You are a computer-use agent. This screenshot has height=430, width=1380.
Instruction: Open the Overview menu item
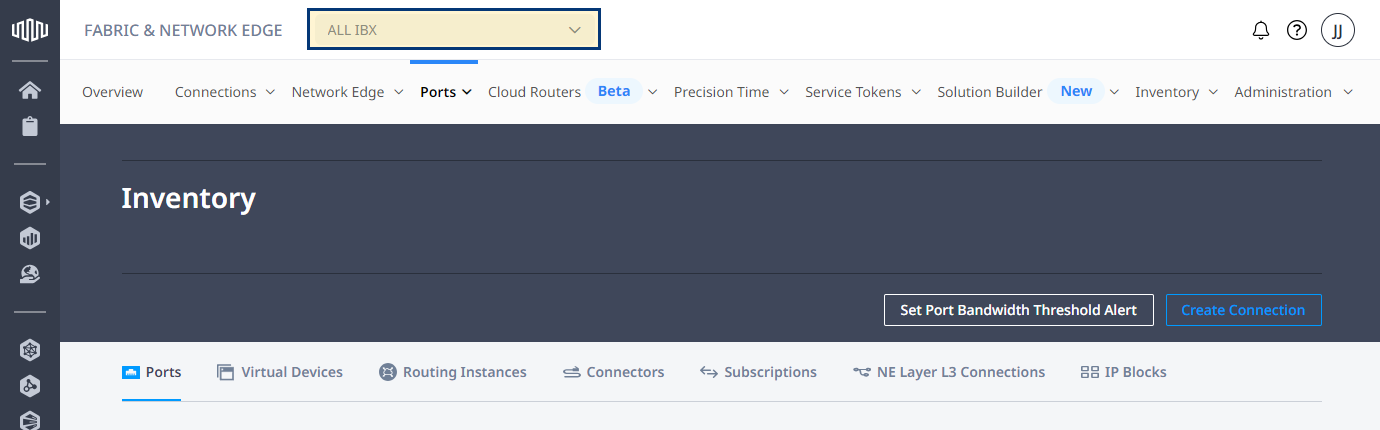coord(112,92)
